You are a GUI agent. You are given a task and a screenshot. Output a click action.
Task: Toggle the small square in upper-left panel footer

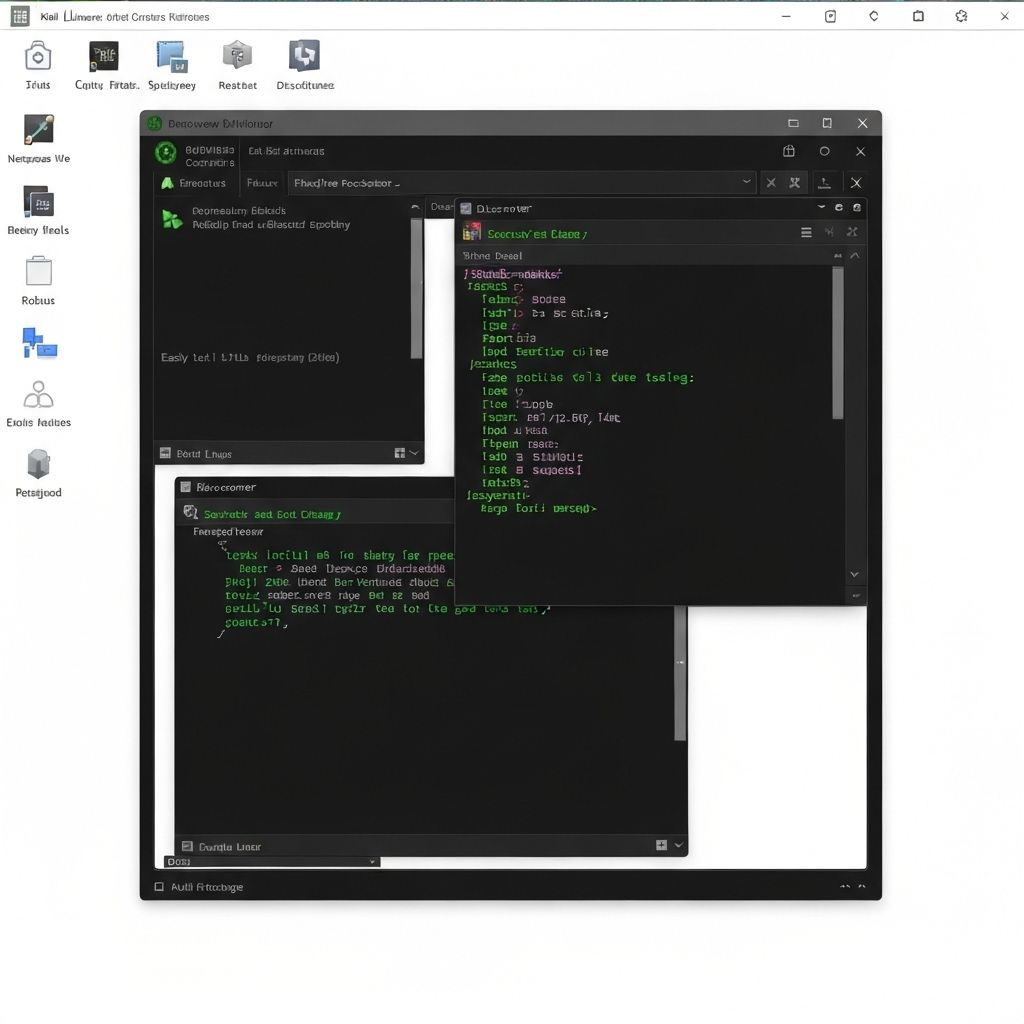coord(165,454)
